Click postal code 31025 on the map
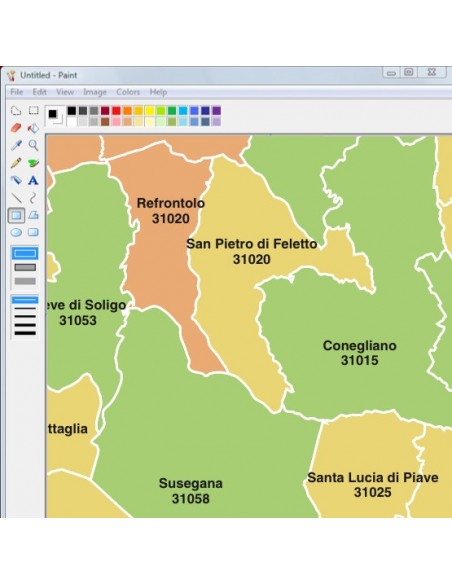This screenshot has height=584, width=452. click(373, 492)
